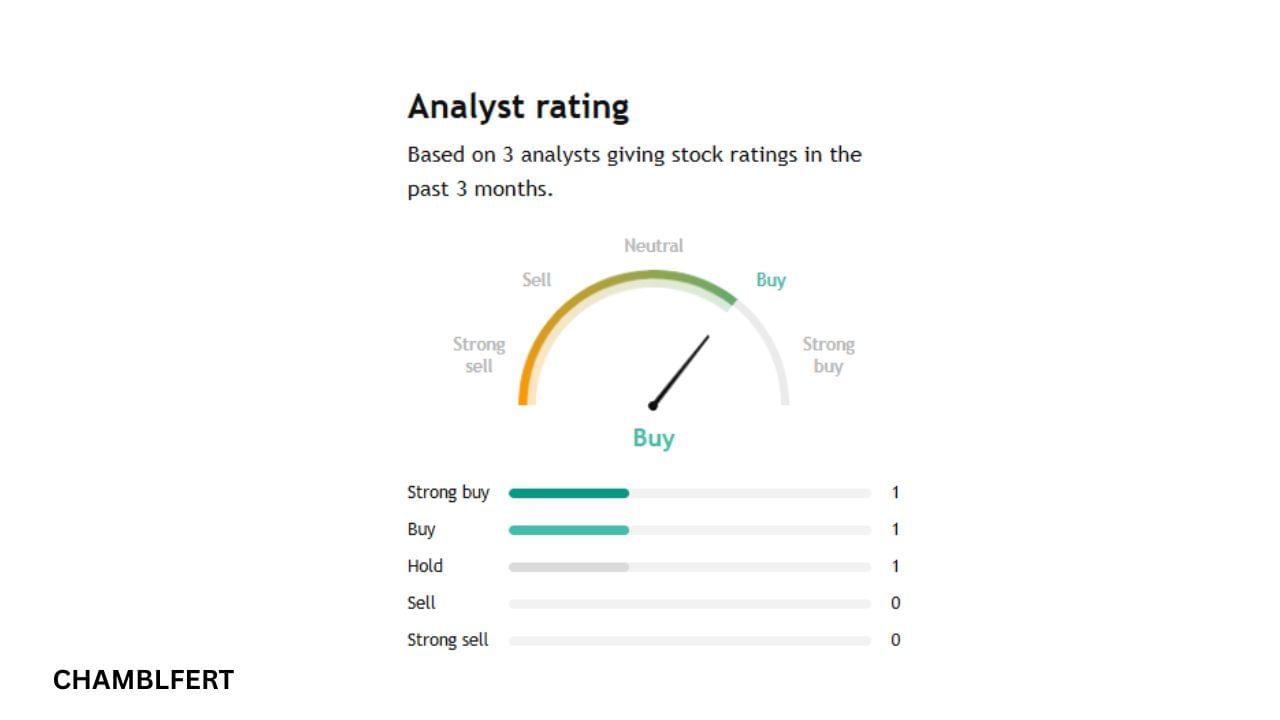The width and height of the screenshot is (1280, 720).
Task: Click the Analyst rating heading
Action: [518, 106]
